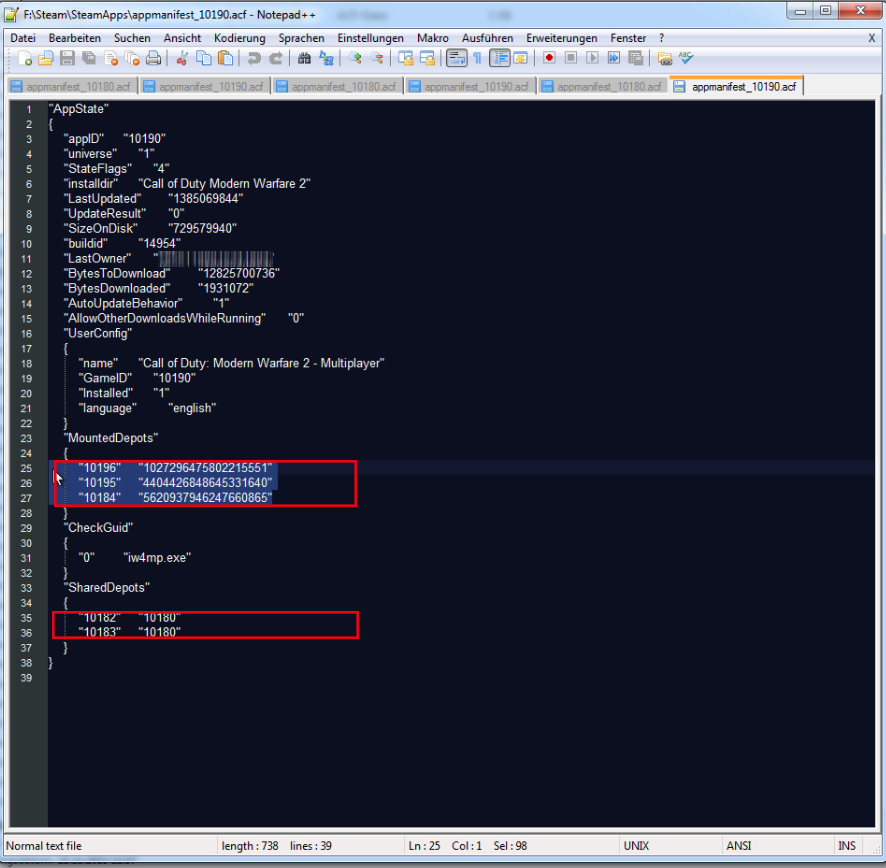
Task: Click the Save All icon
Action: pos(89,58)
